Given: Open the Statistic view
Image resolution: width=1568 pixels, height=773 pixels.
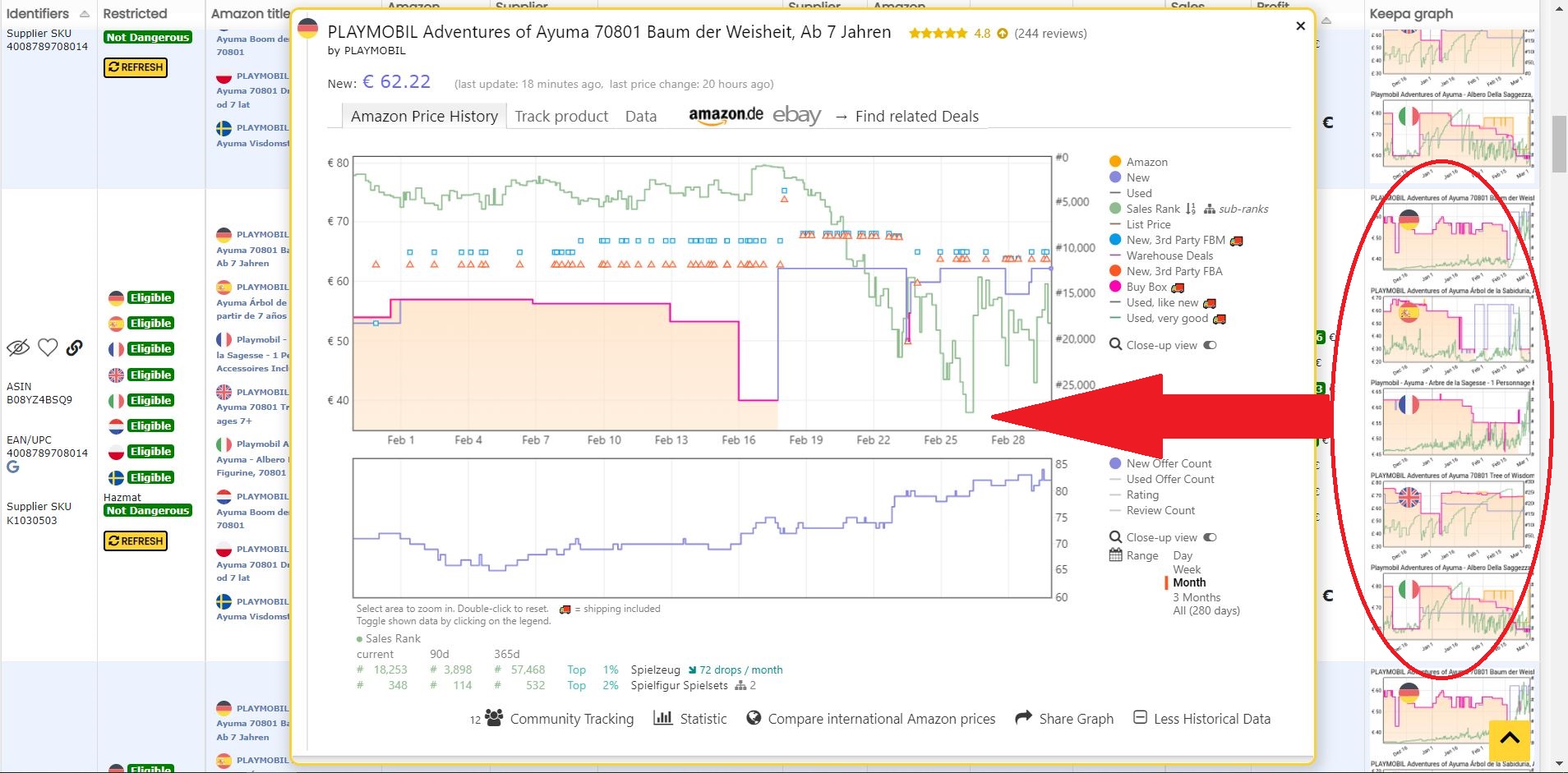Looking at the screenshot, I should pyautogui.click(x=700, y=719).
